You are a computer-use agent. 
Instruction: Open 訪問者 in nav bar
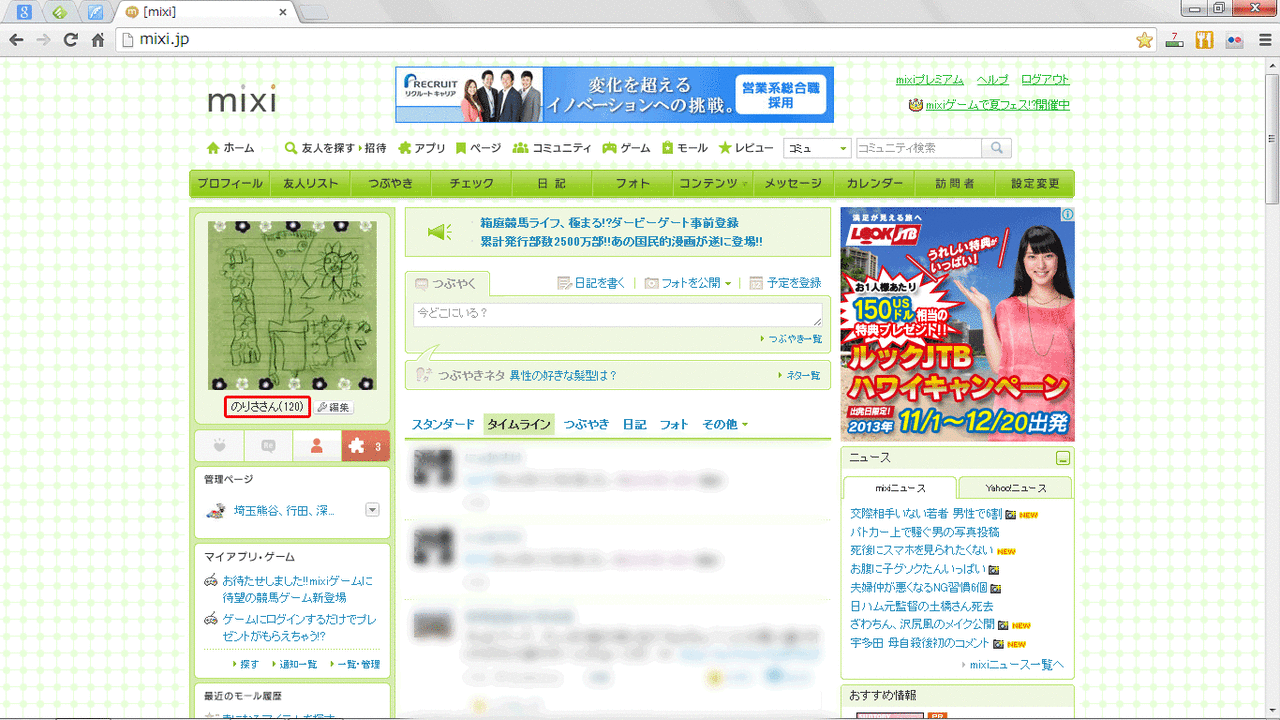tap(955, 184)
